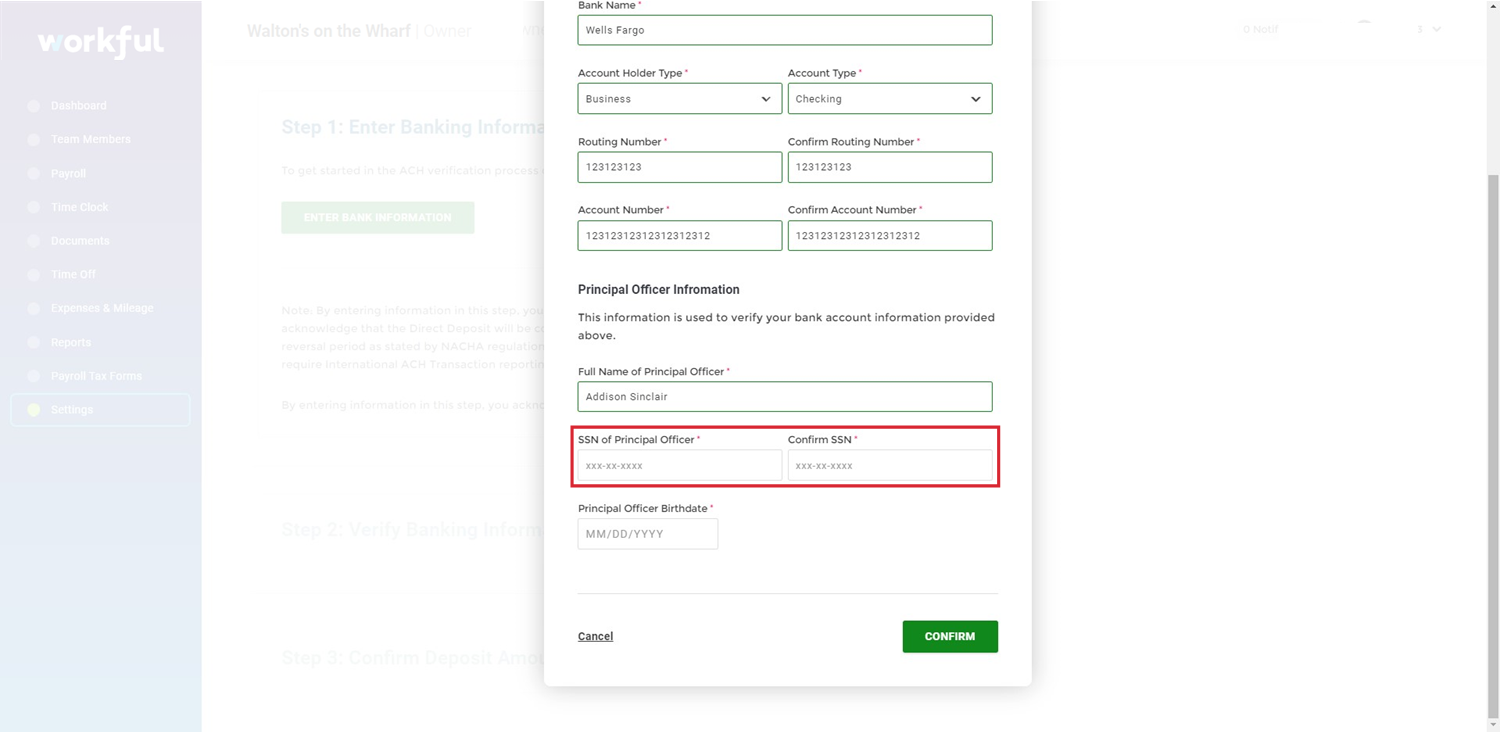Click the Cancel link
This screenshot has height=732, width=1500.
point(595,636)
